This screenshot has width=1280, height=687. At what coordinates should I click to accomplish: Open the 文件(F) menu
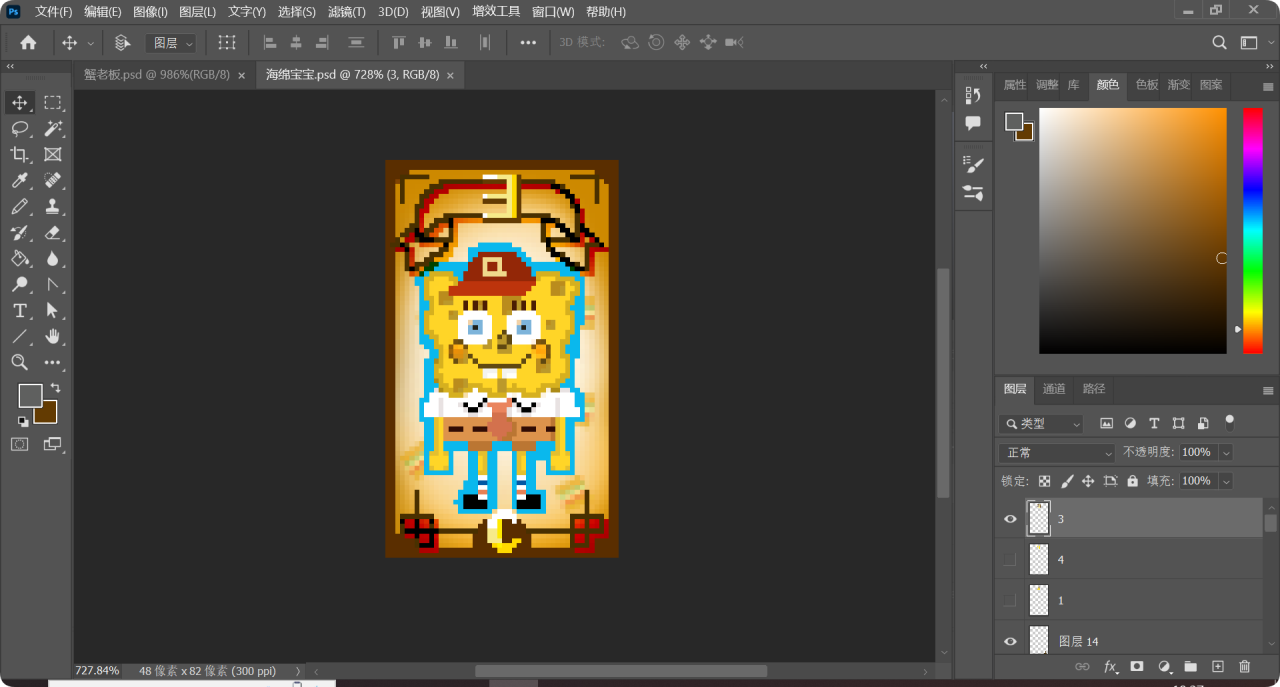(54, 12)
